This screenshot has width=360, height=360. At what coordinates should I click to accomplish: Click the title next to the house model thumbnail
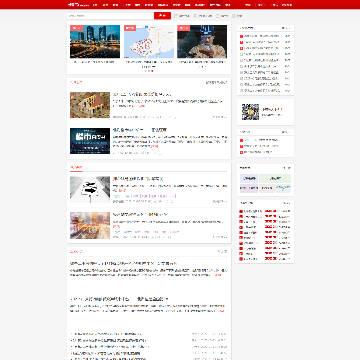143,95
